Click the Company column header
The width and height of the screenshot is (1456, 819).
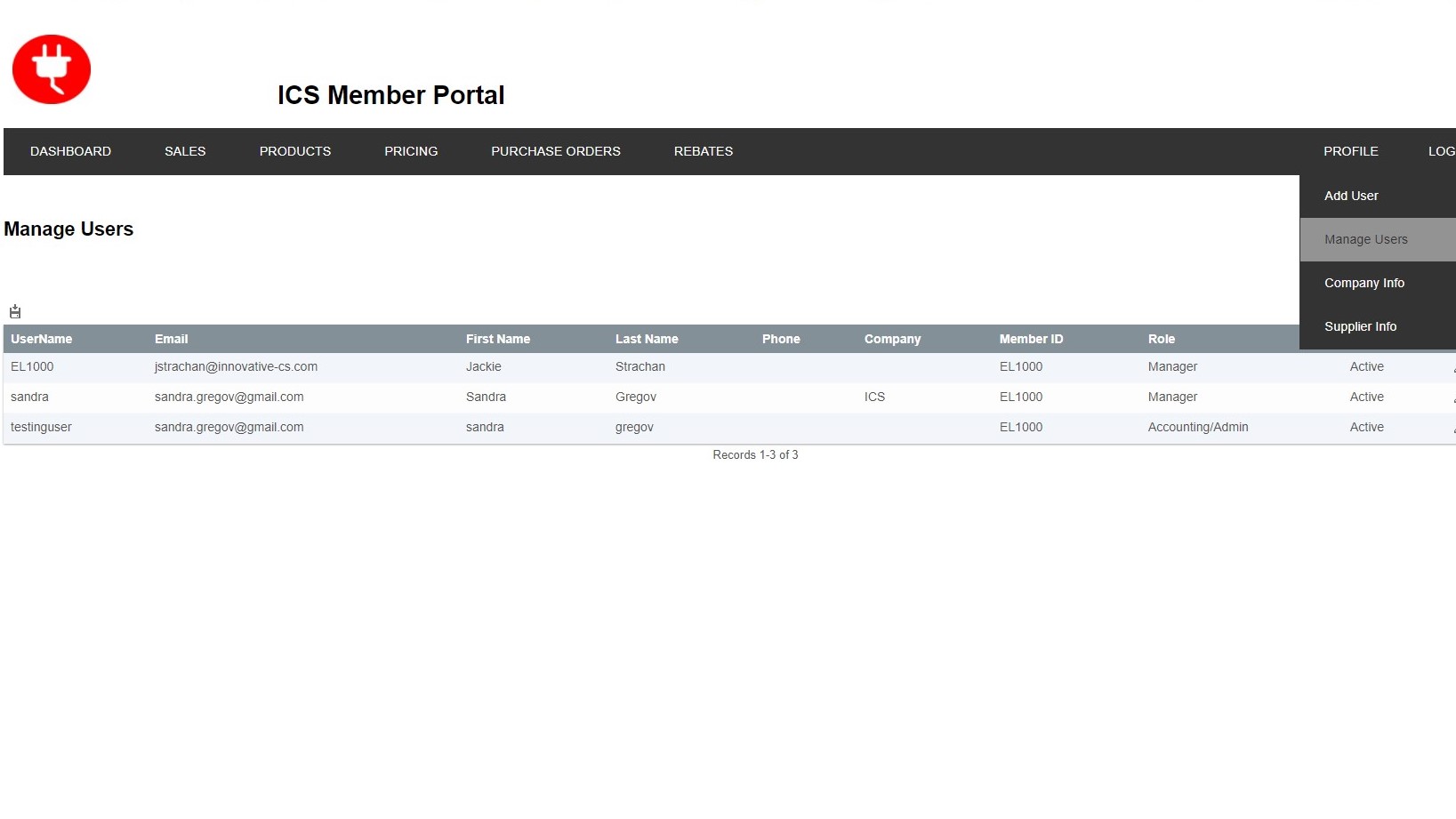point(892,339)
